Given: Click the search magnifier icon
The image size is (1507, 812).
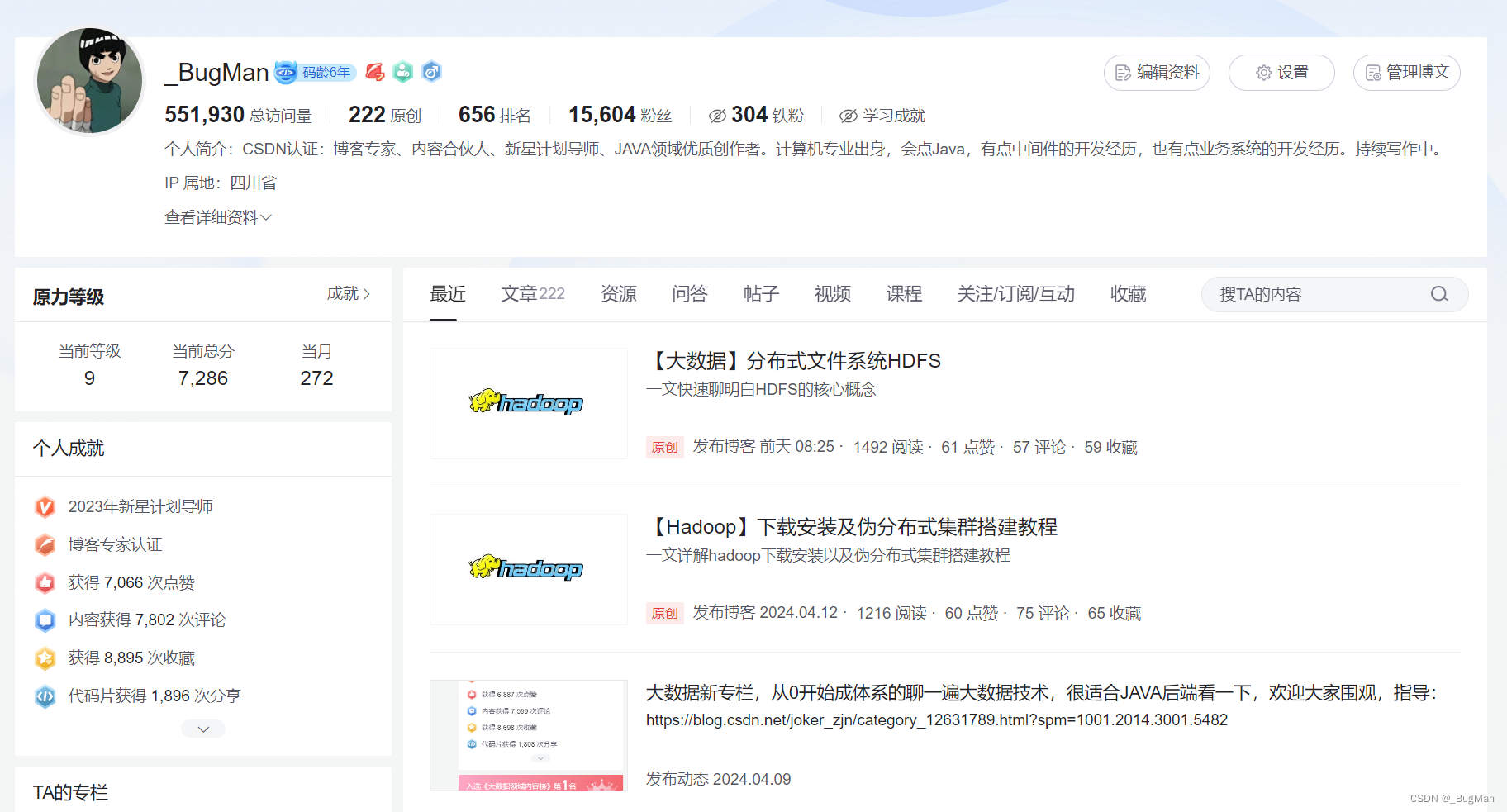Looking at the screenshot, I should click(1439, 294).
